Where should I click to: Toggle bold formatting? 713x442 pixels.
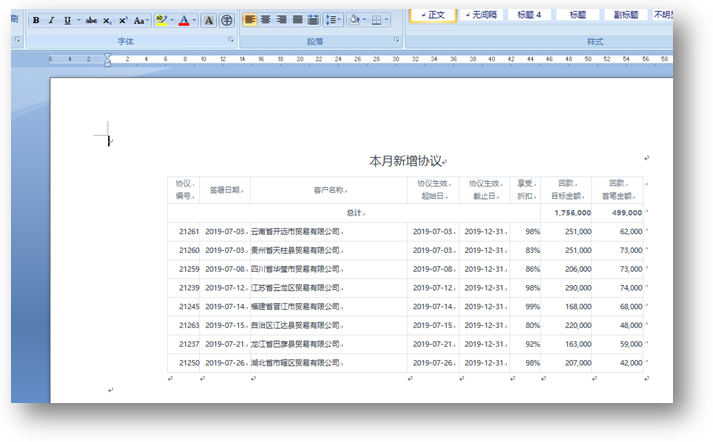pyautogui.click(x=36, y=20)
